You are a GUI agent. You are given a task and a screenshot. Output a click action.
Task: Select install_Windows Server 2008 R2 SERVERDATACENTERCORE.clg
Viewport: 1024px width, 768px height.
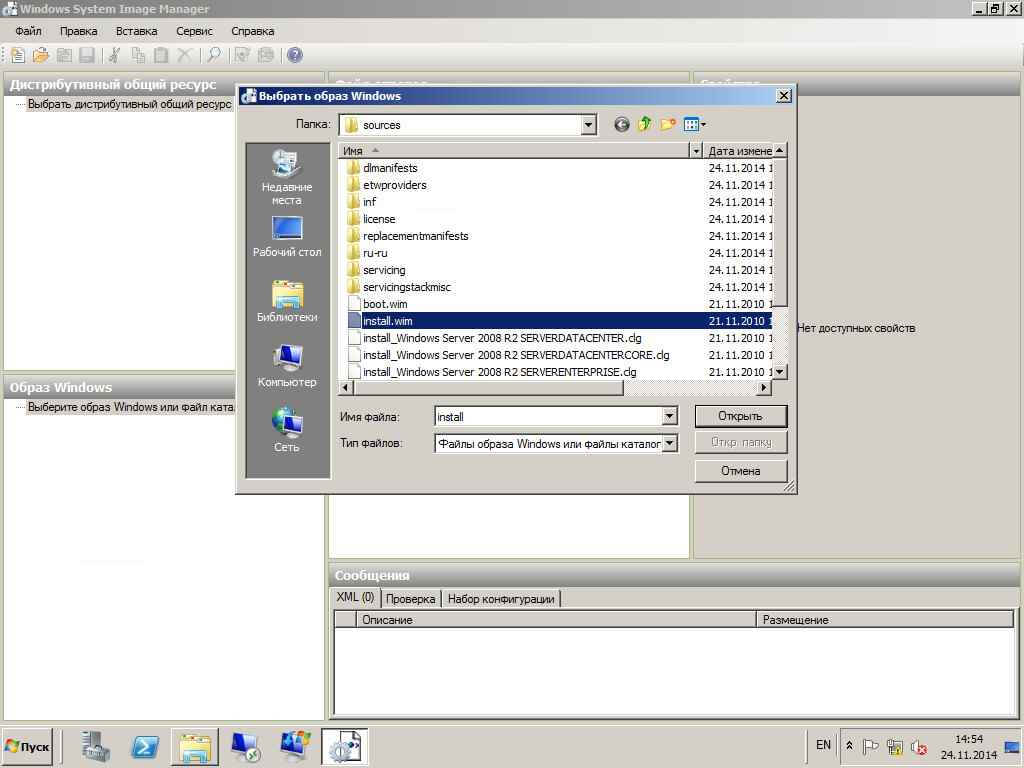[516, 355]
